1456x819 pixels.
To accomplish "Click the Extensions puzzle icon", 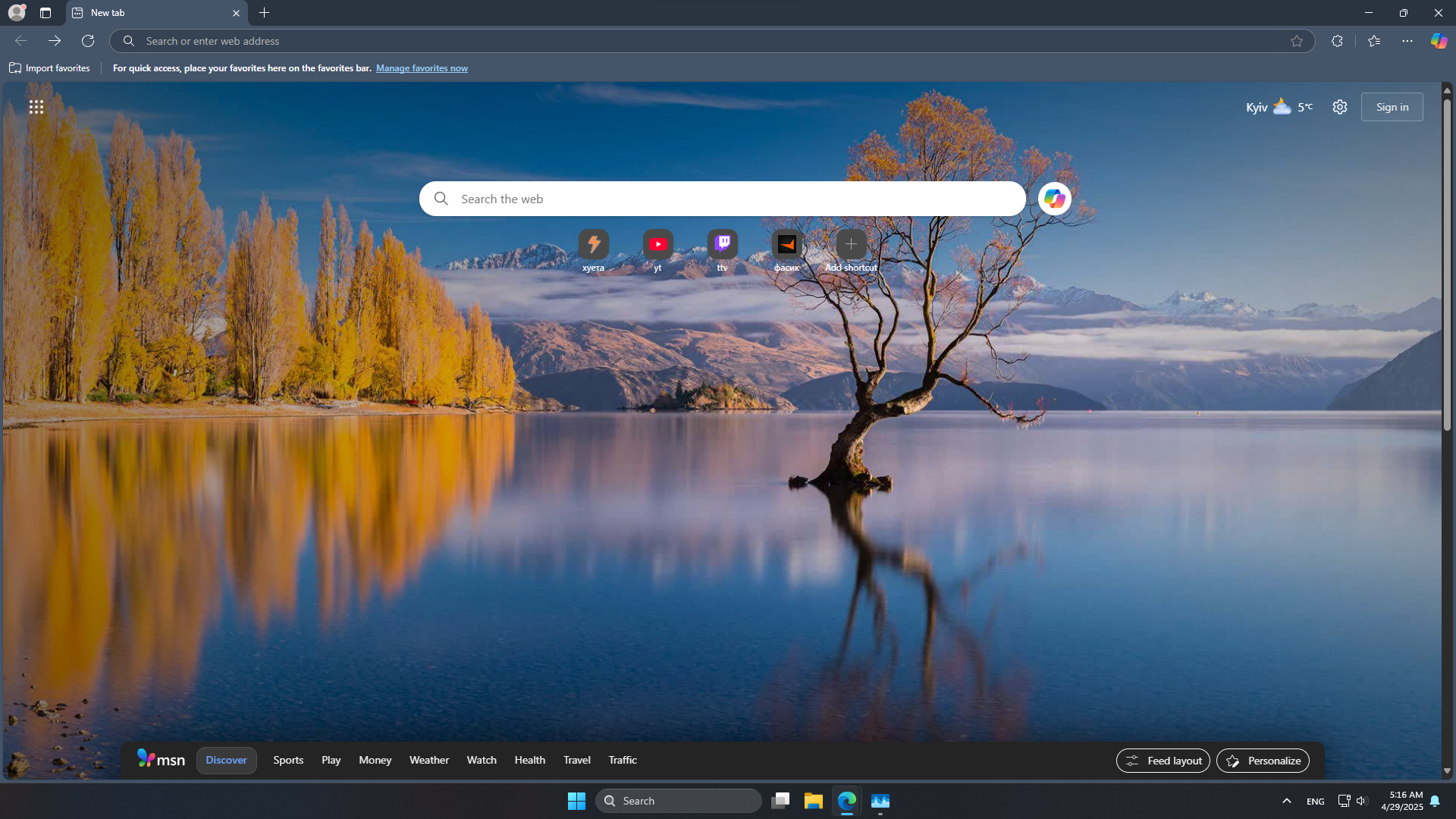I will [x=1337, y=41].
